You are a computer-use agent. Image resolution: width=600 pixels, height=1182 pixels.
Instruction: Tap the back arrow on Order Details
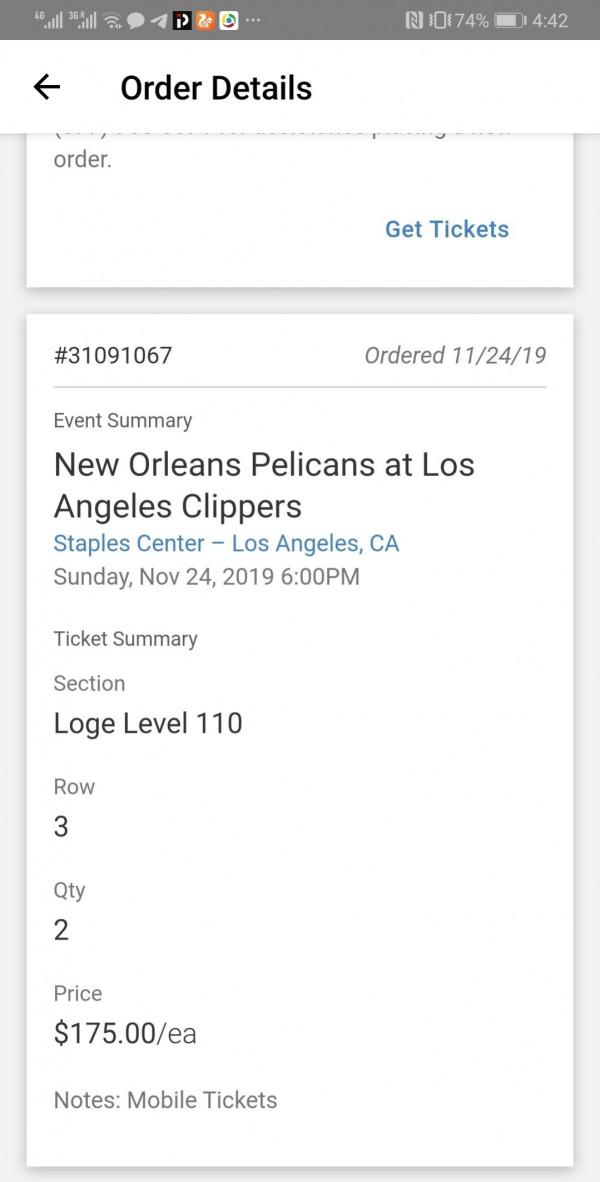coord(46,87)
